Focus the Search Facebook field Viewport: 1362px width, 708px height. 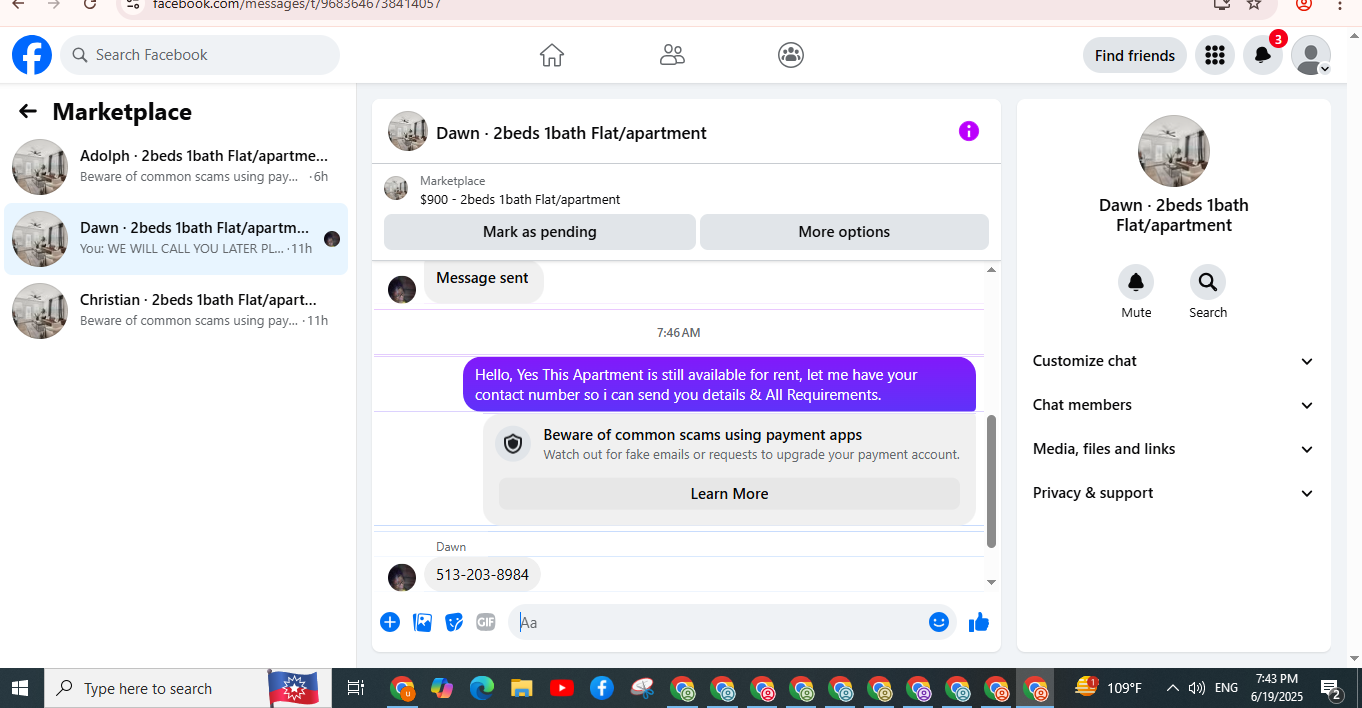coord(200,55)
